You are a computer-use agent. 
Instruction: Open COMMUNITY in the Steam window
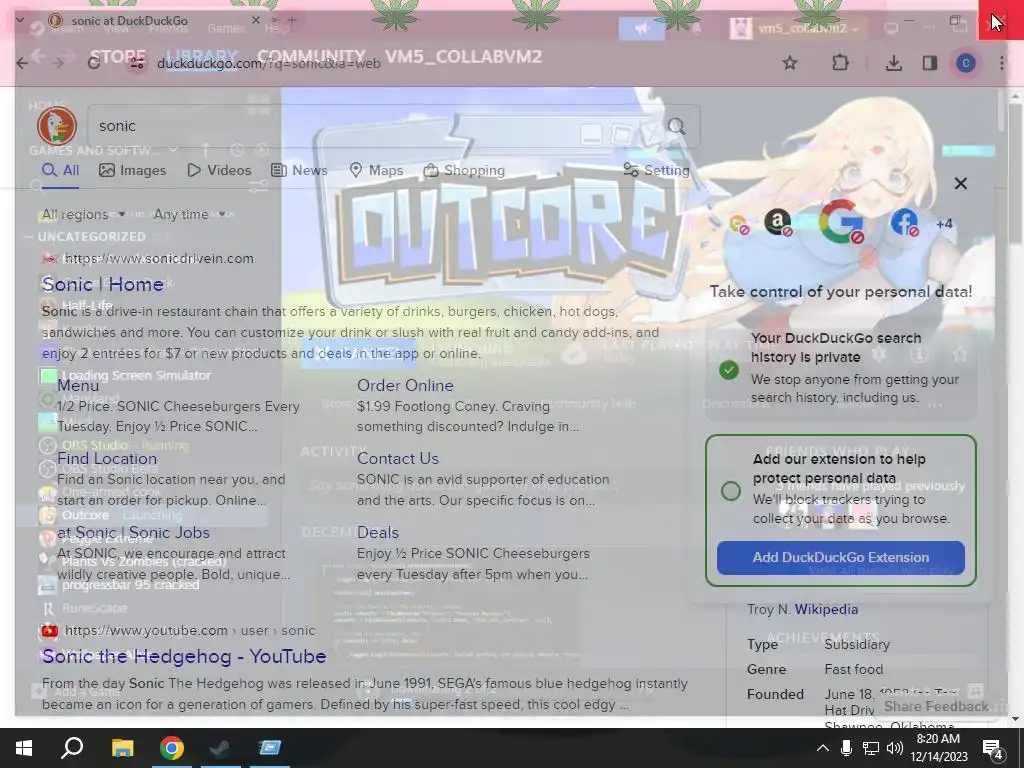point(312,57)
